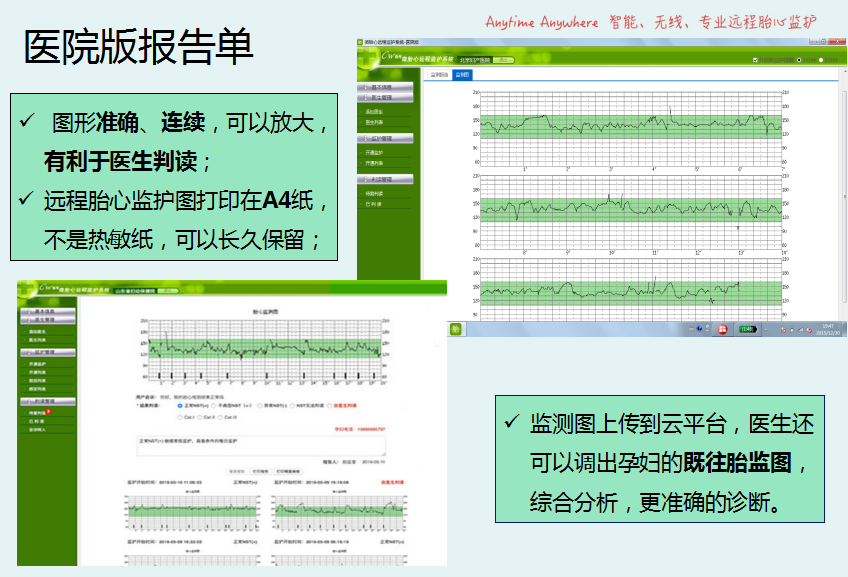The height and width of the screenshot is (577, 848).
Task: Click the red shield icon in the system tray
Action: click(810, 330)
